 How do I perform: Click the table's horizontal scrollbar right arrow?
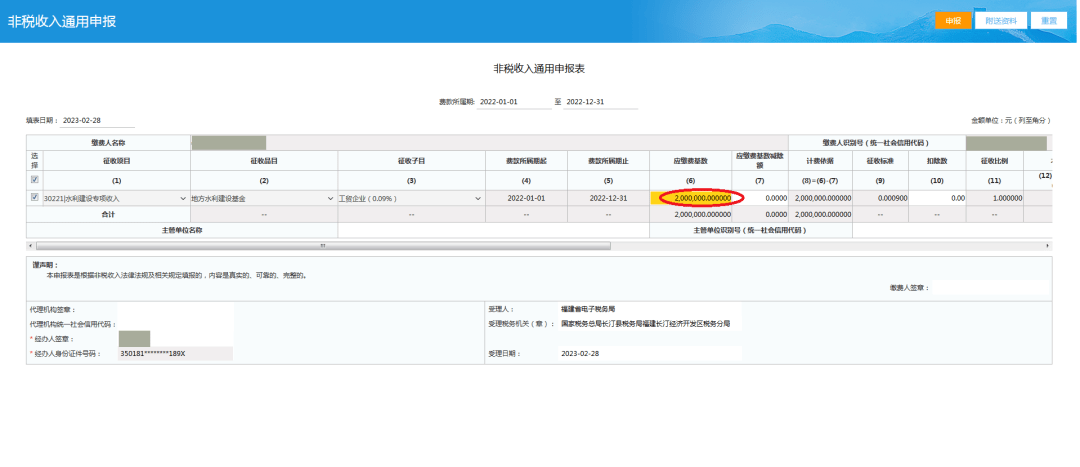(1047, 245)
